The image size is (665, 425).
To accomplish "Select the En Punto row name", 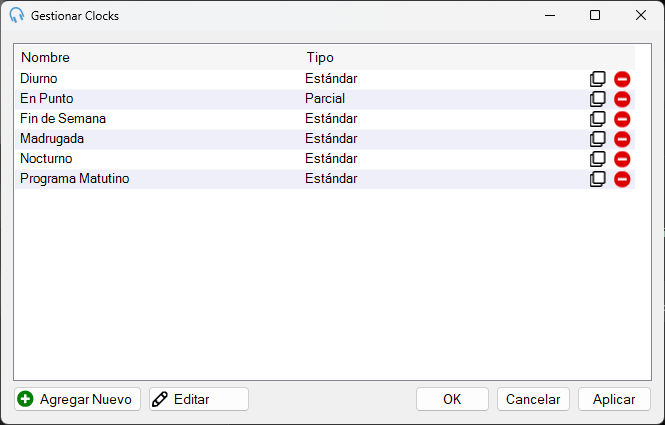I will (x=47, y=98).
